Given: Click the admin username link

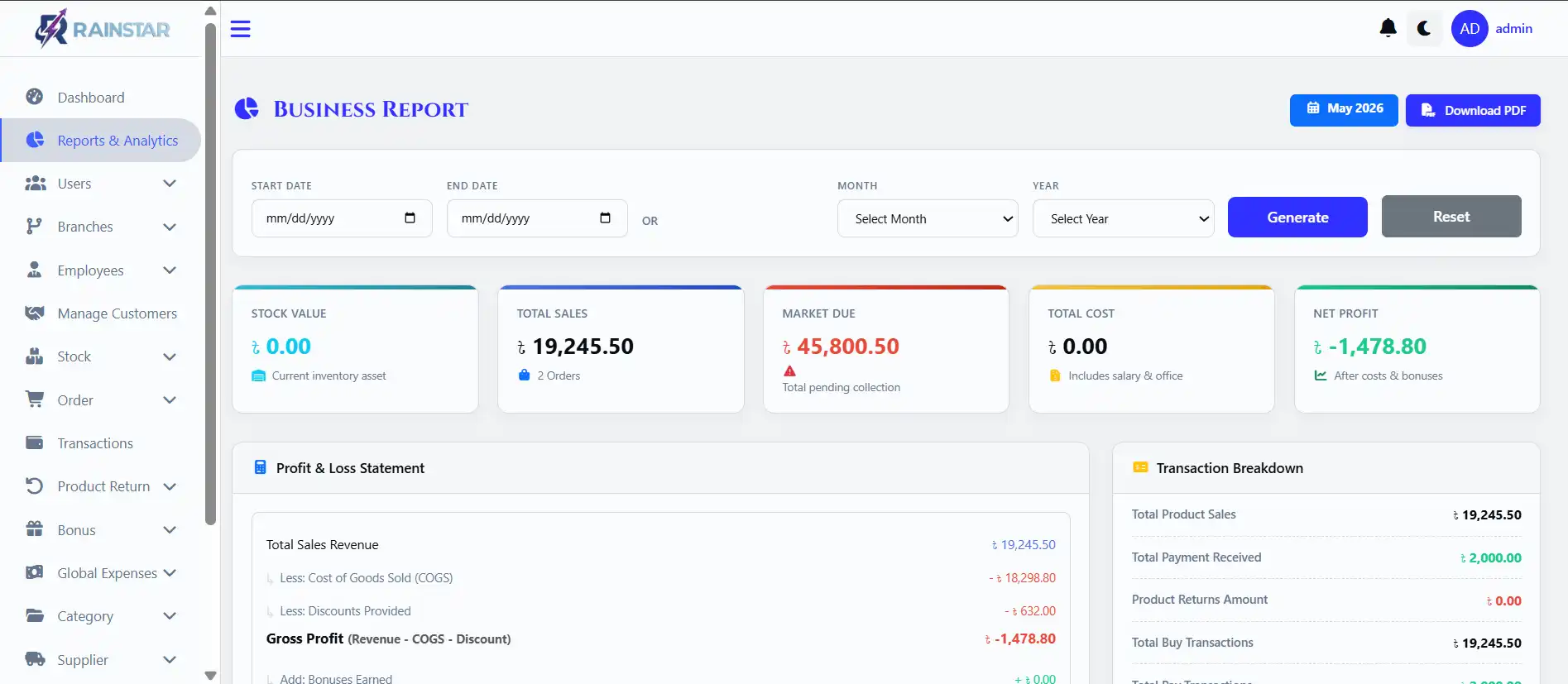Looking at the screenshot, I should pyautogui.click(x=1513, y=28).
